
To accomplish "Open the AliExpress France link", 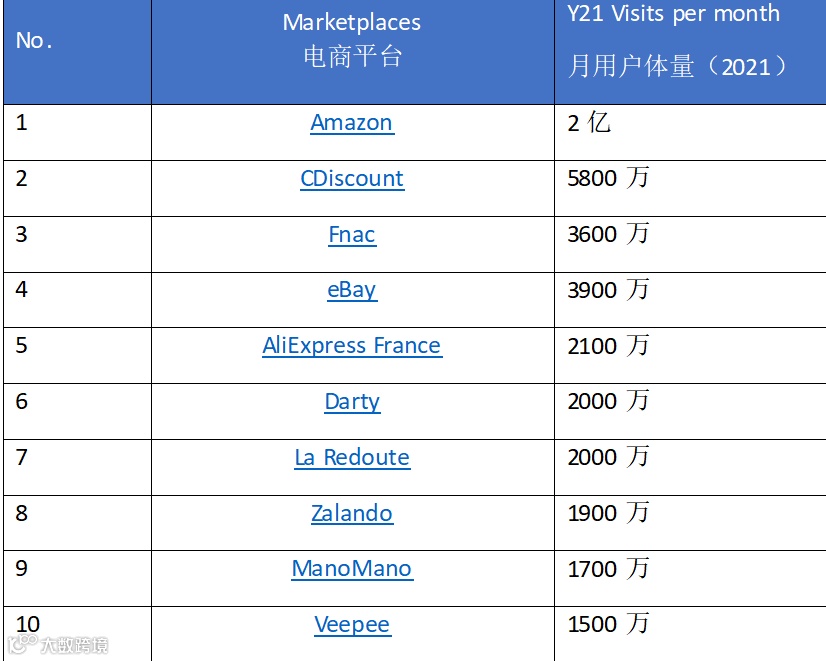I will click(x=352, y=346).
